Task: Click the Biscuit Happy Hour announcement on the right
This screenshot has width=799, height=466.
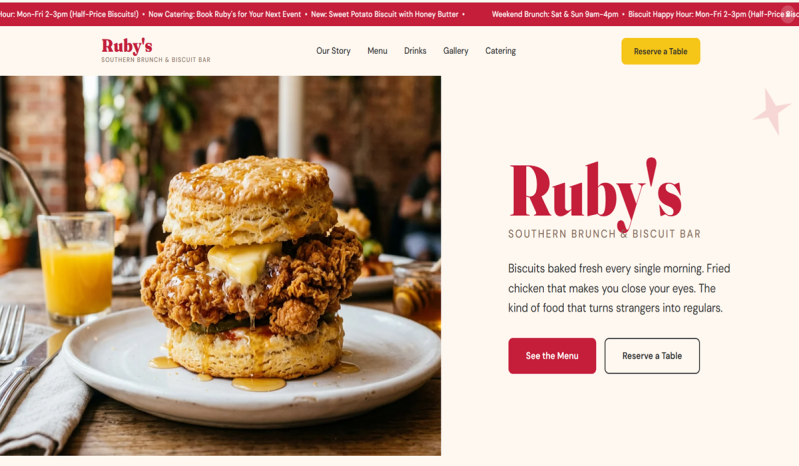Action: (x=713, y=14)
